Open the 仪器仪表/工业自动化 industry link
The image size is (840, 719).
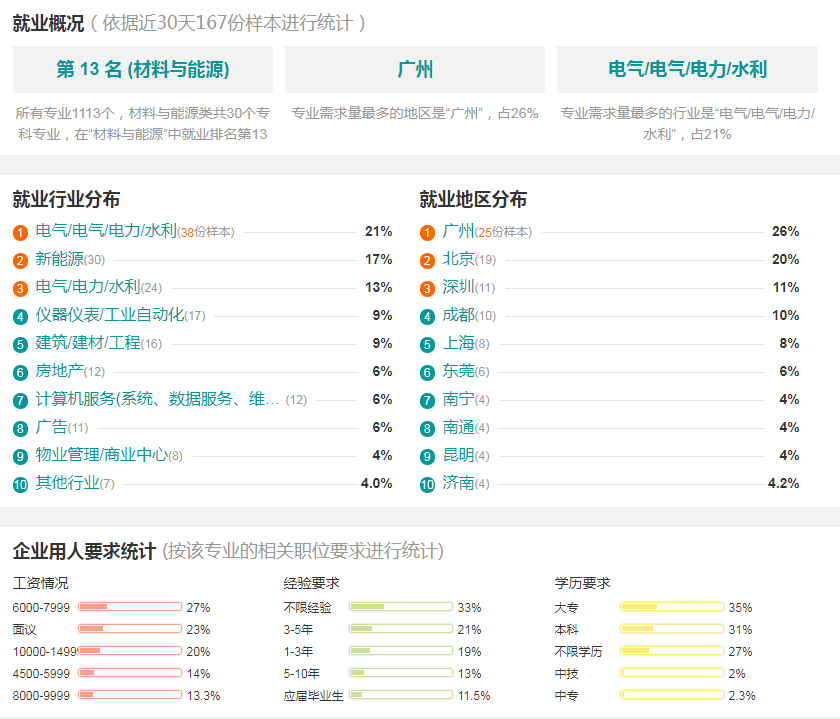[110, 314]
